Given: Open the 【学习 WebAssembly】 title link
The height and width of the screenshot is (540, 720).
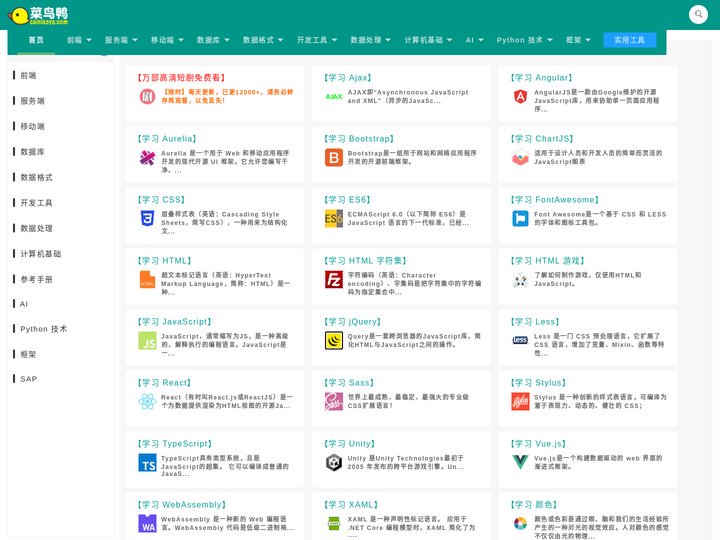Looking at the screenshot, I should point(182,505).
